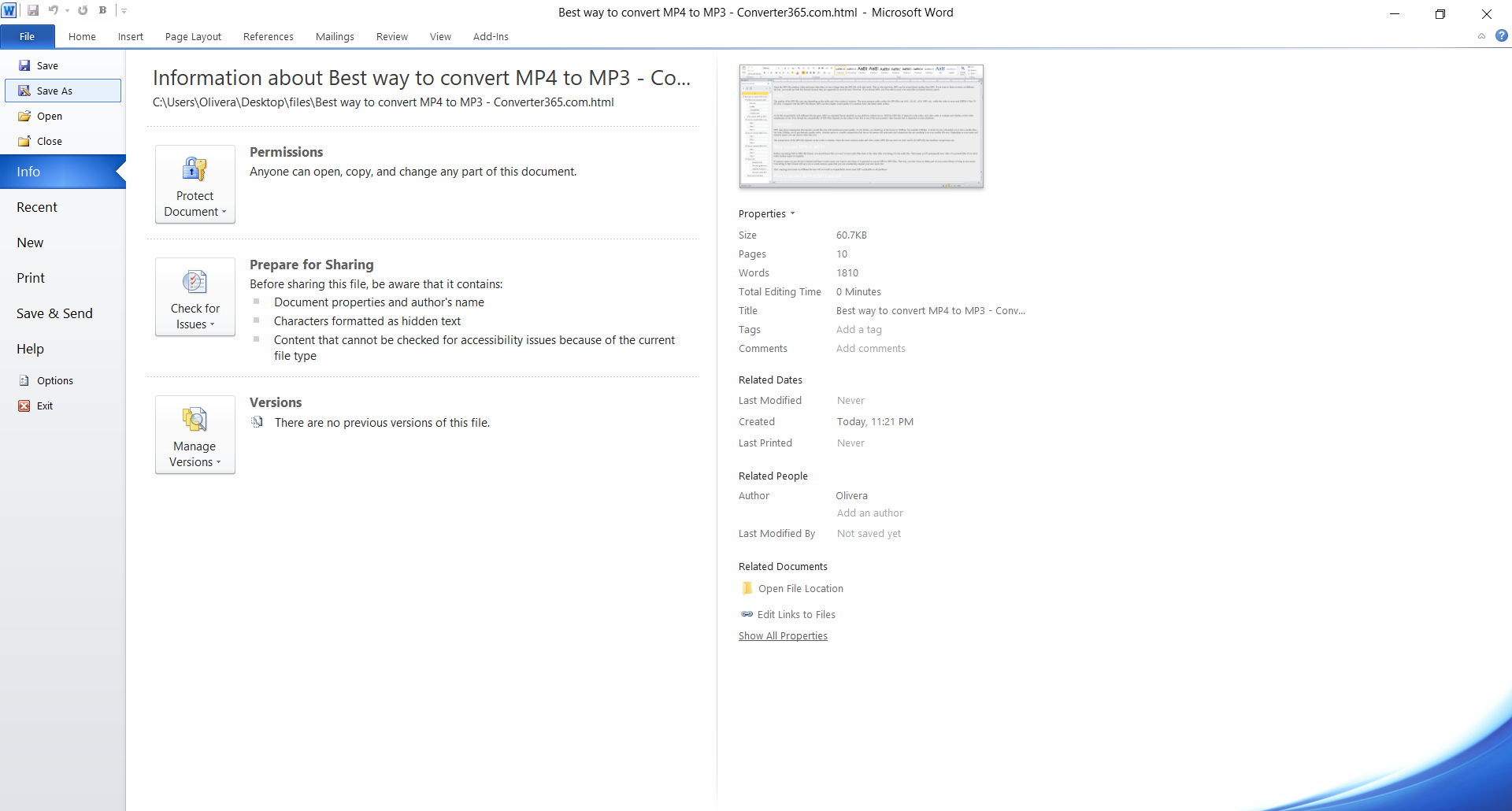Switch to the Mailings tab

(x=335, y=36)
